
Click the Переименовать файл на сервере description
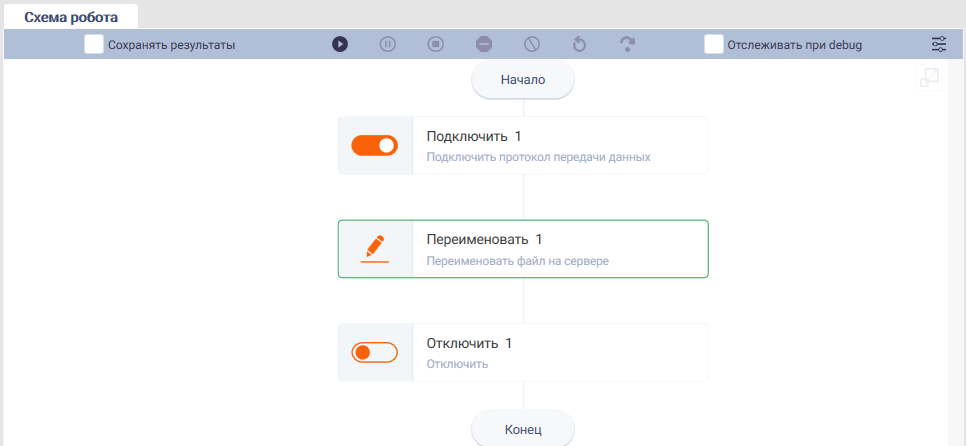518,261
